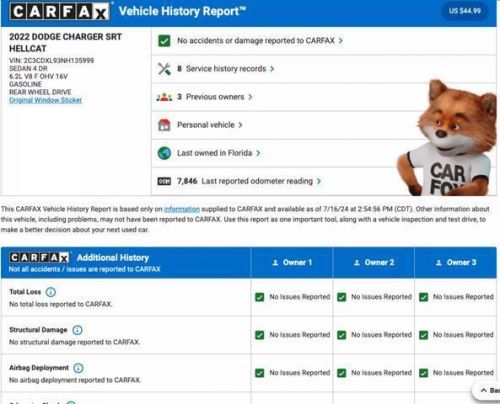Viewport: 500px width, 404px height.
Task: Select the Owner 2 column header
Action: (374, 263)
